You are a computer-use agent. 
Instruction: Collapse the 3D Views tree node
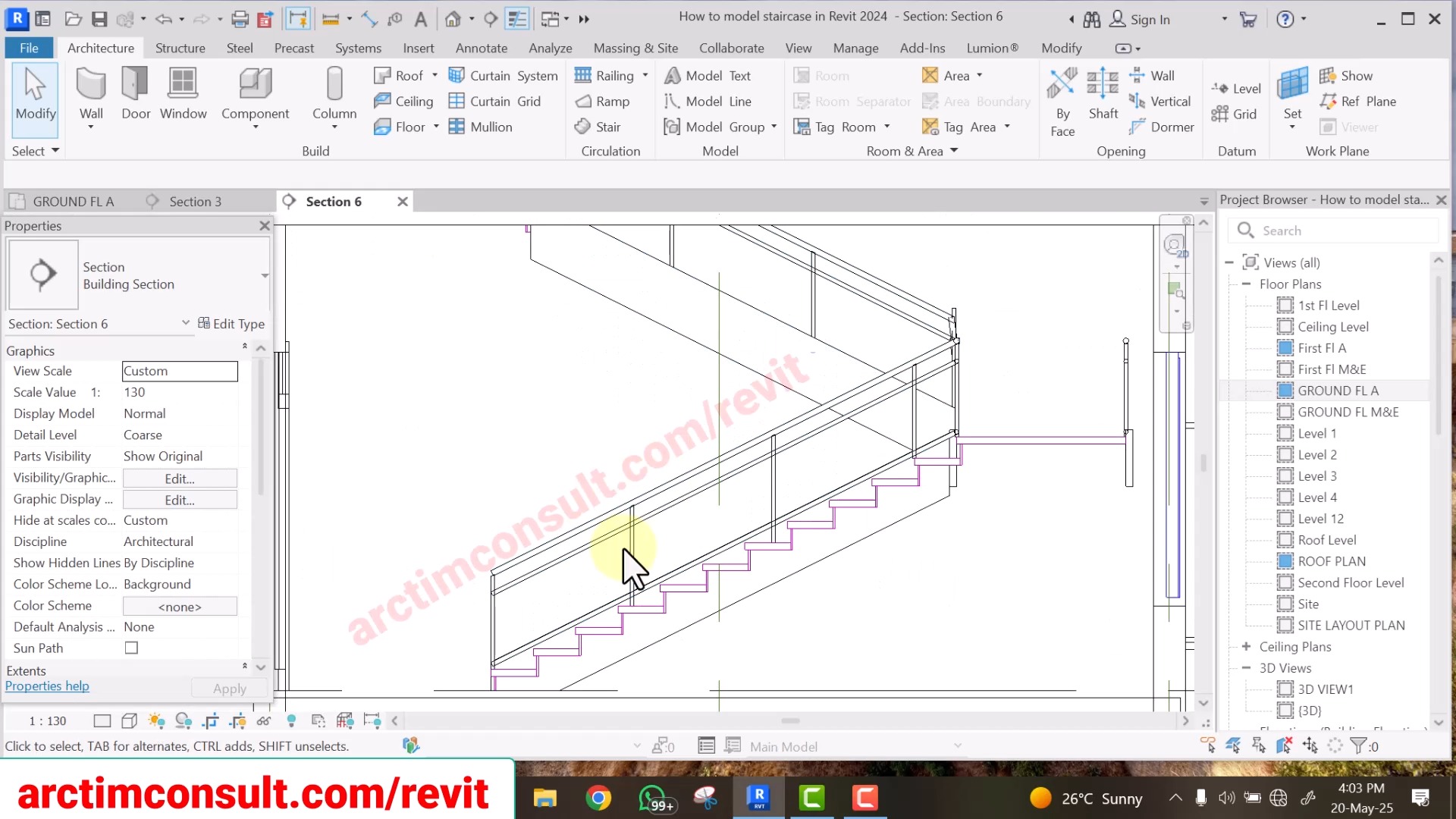click(1246, 667)
